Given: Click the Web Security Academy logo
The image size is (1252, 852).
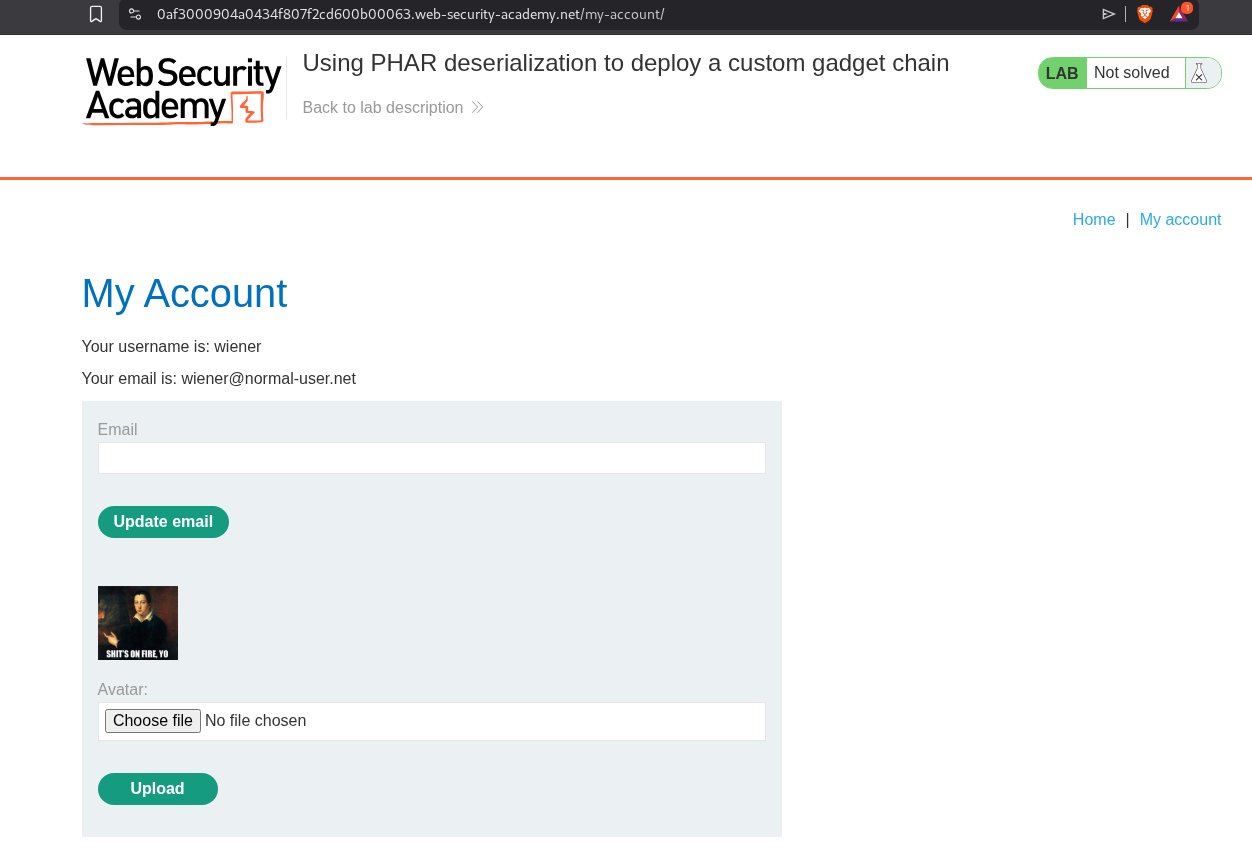Looking at the screenshot, I should point(182,90).
